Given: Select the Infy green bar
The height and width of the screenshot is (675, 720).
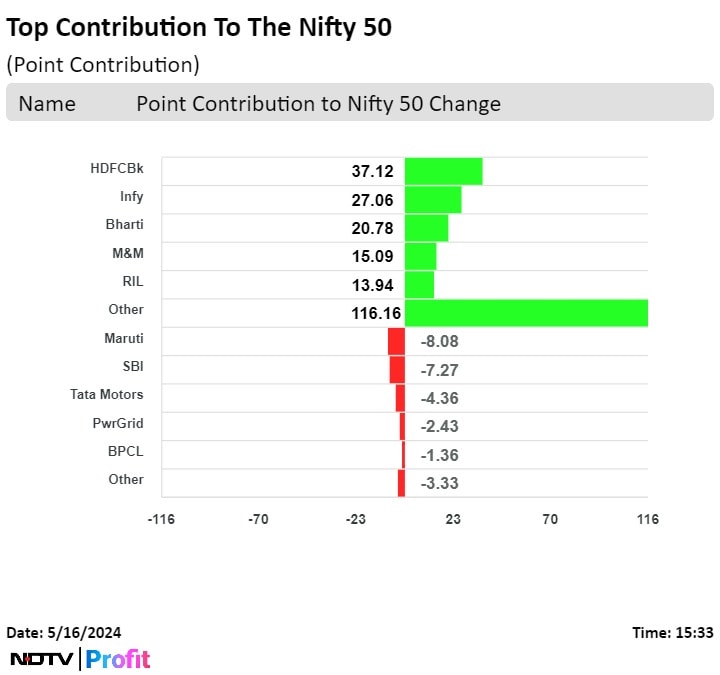Looking at the screenshot, I should tap(432, 199).
